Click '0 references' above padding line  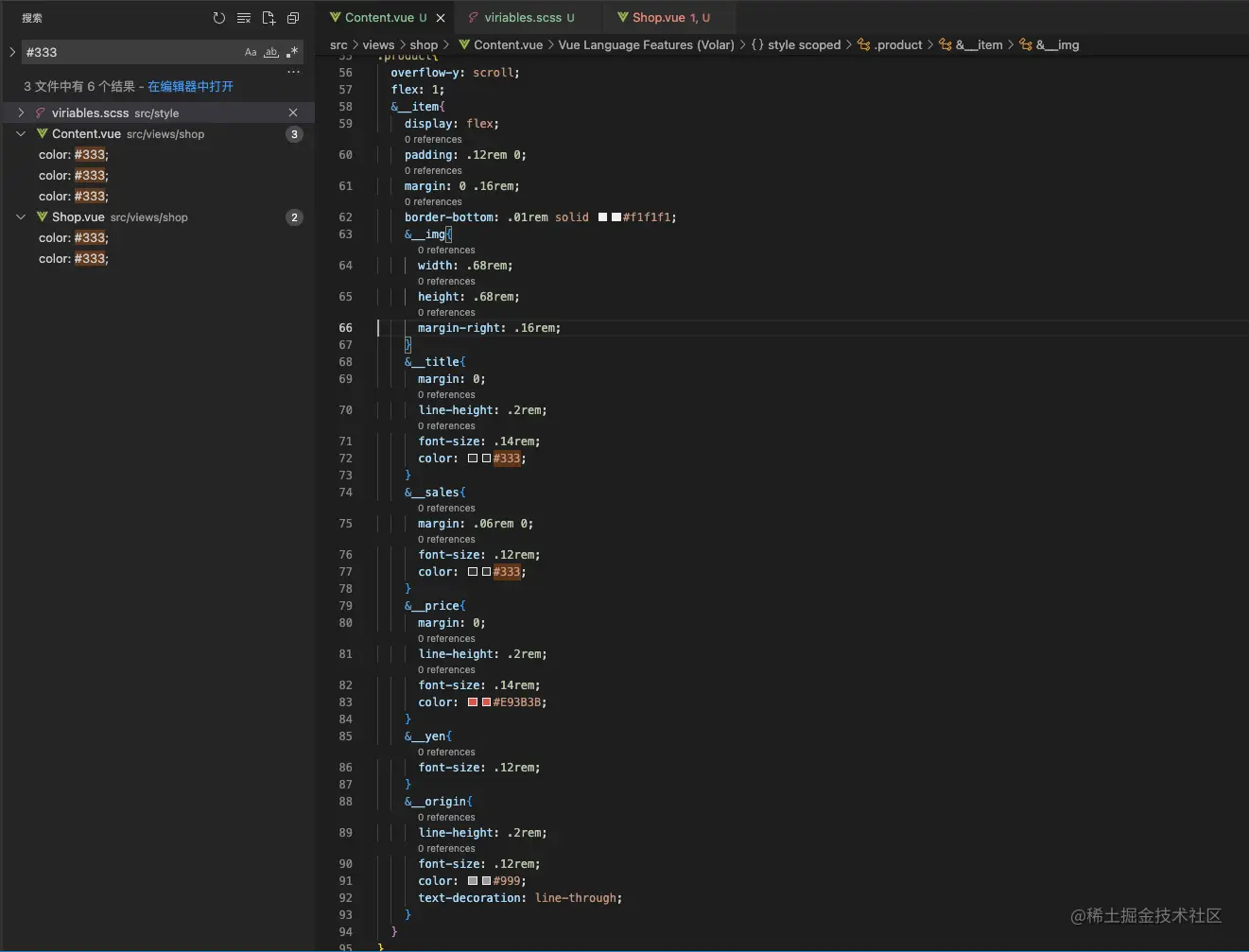433,139
